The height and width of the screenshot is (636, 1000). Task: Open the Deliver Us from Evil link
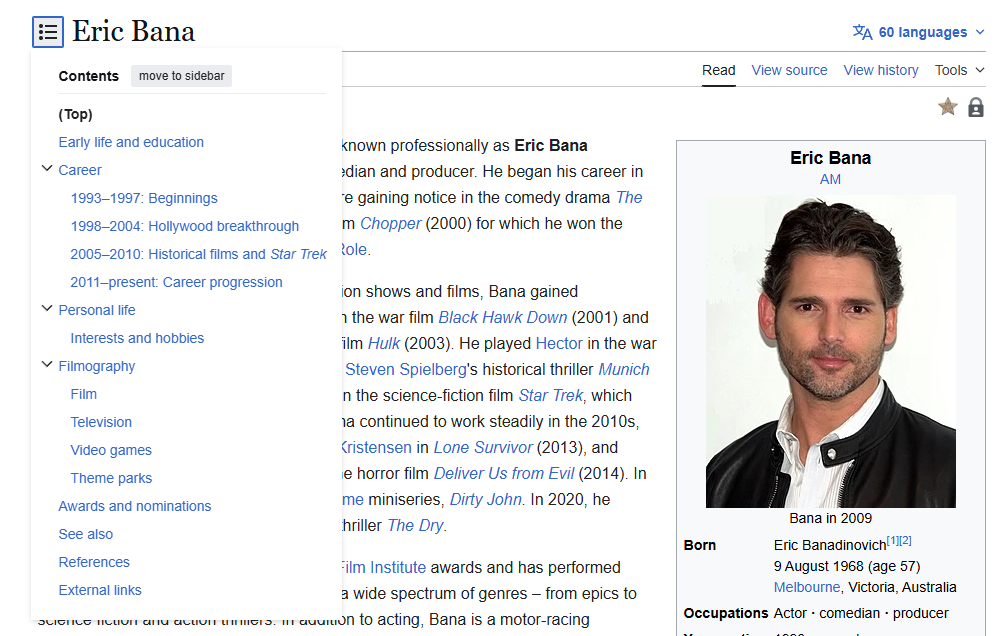(x=504, y=474)
